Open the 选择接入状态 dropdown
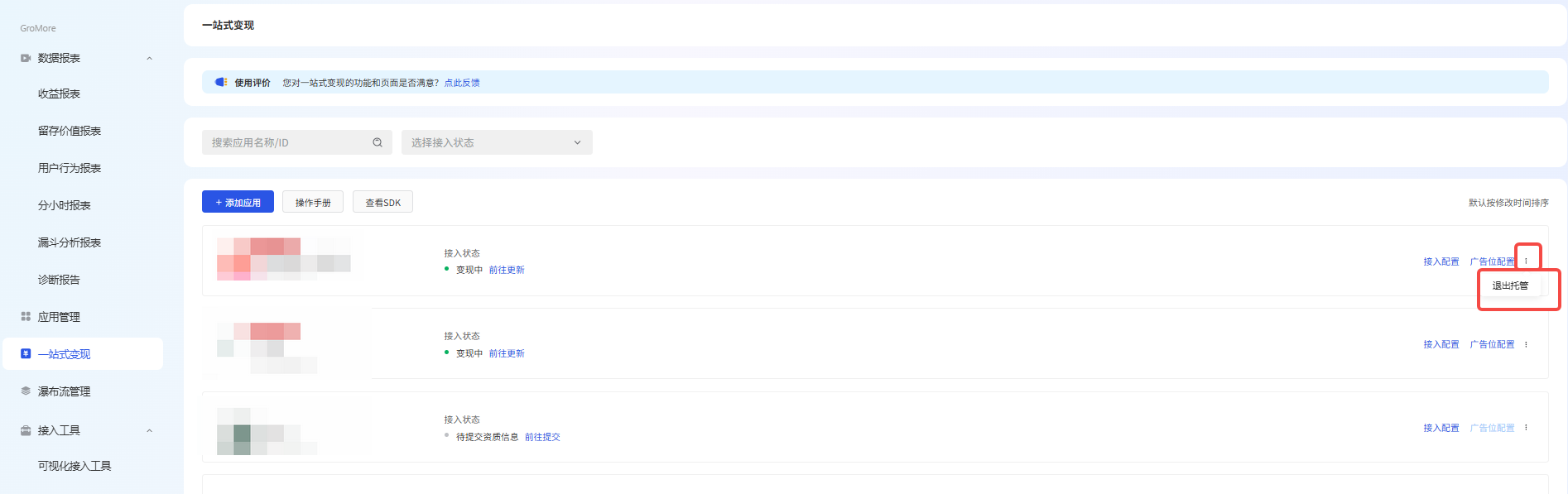 point(497,142)
